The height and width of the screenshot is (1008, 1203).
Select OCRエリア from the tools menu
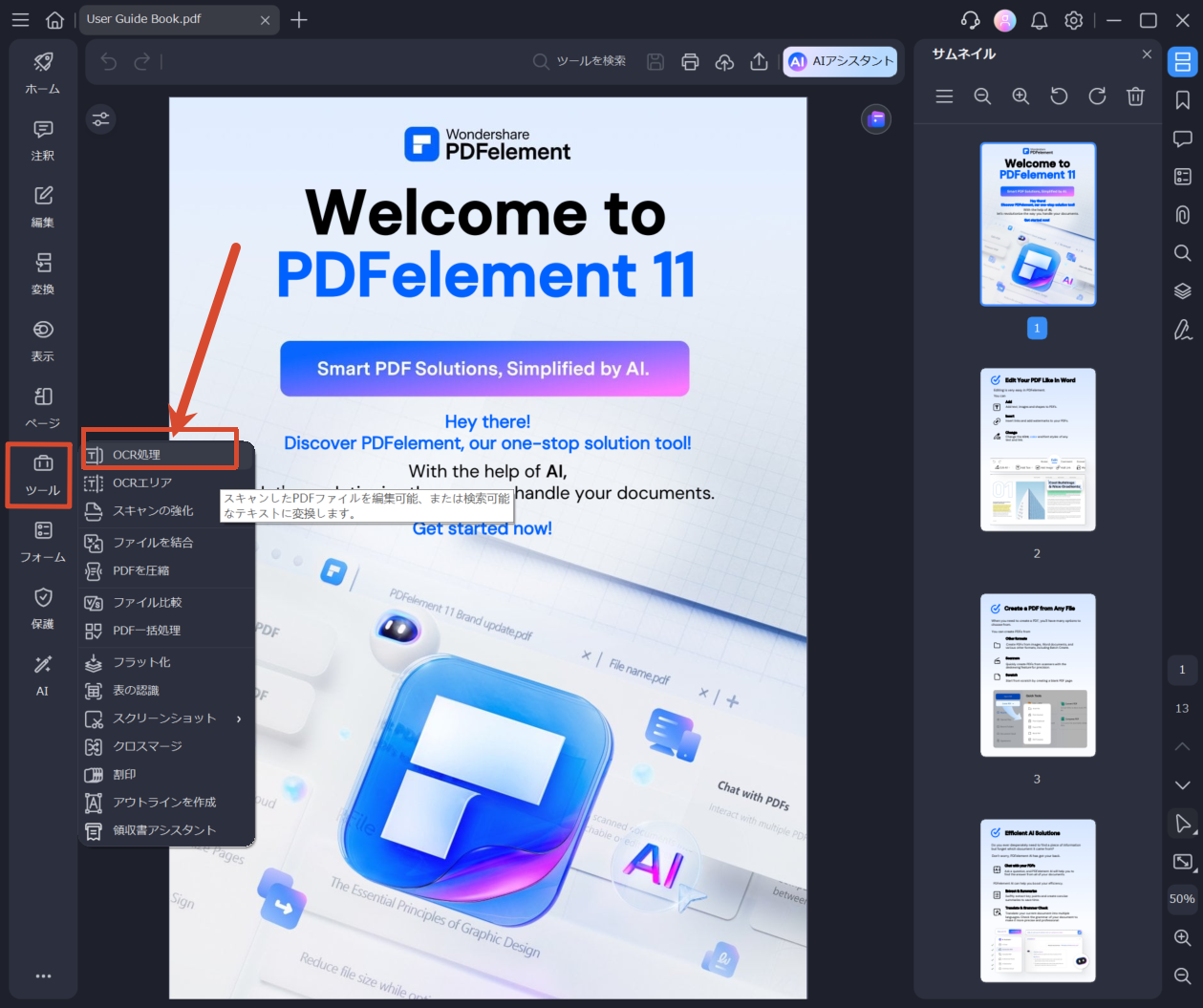click(167, 483)
